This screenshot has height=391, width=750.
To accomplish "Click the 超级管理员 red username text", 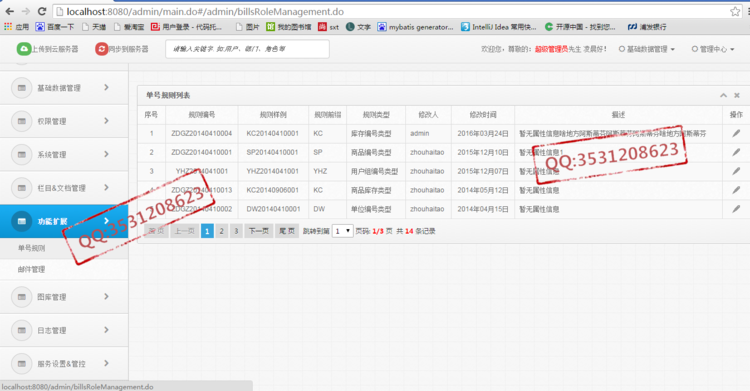I will (x=551, y=49).
